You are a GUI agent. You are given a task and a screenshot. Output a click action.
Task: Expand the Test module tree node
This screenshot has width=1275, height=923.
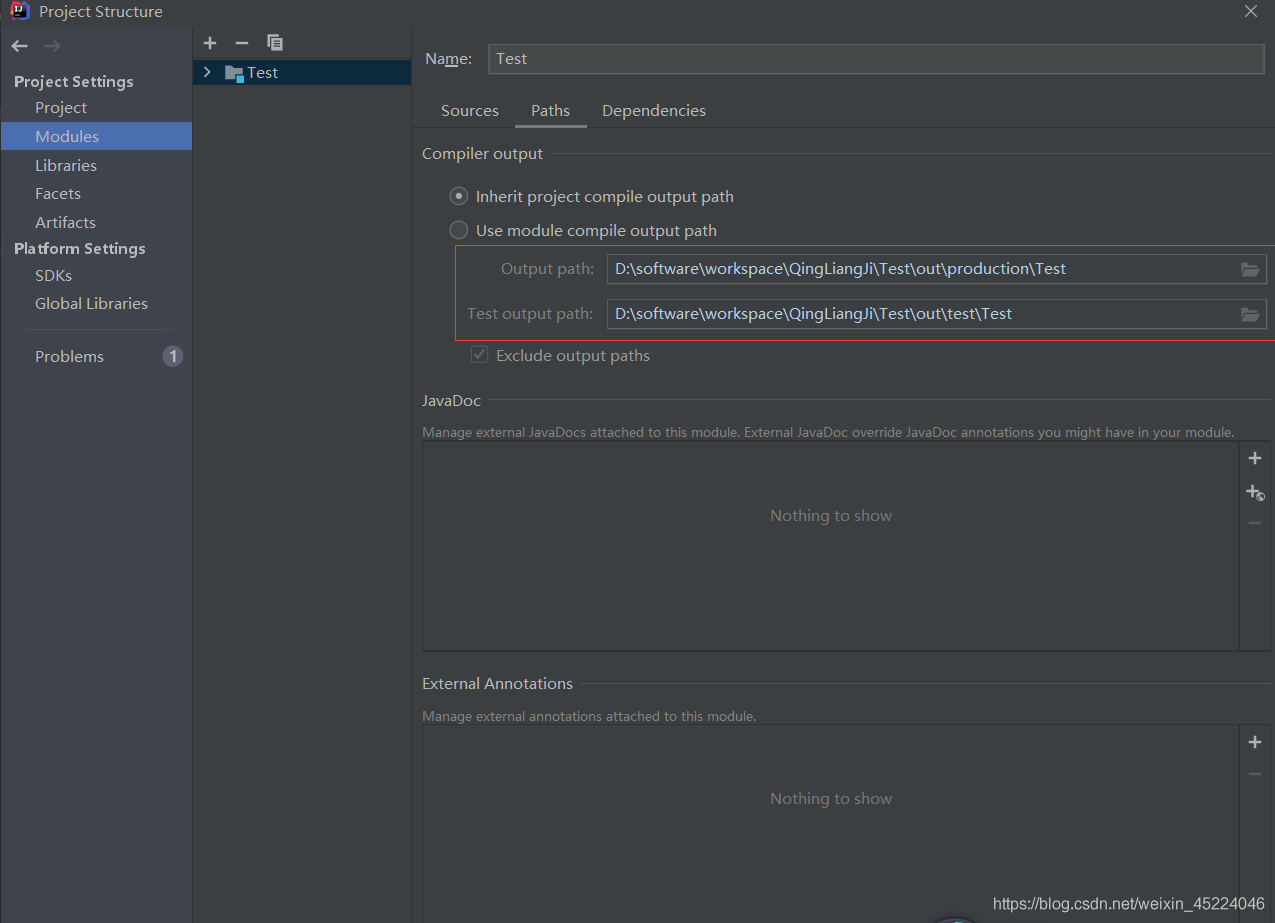click(x=207, y=72)
